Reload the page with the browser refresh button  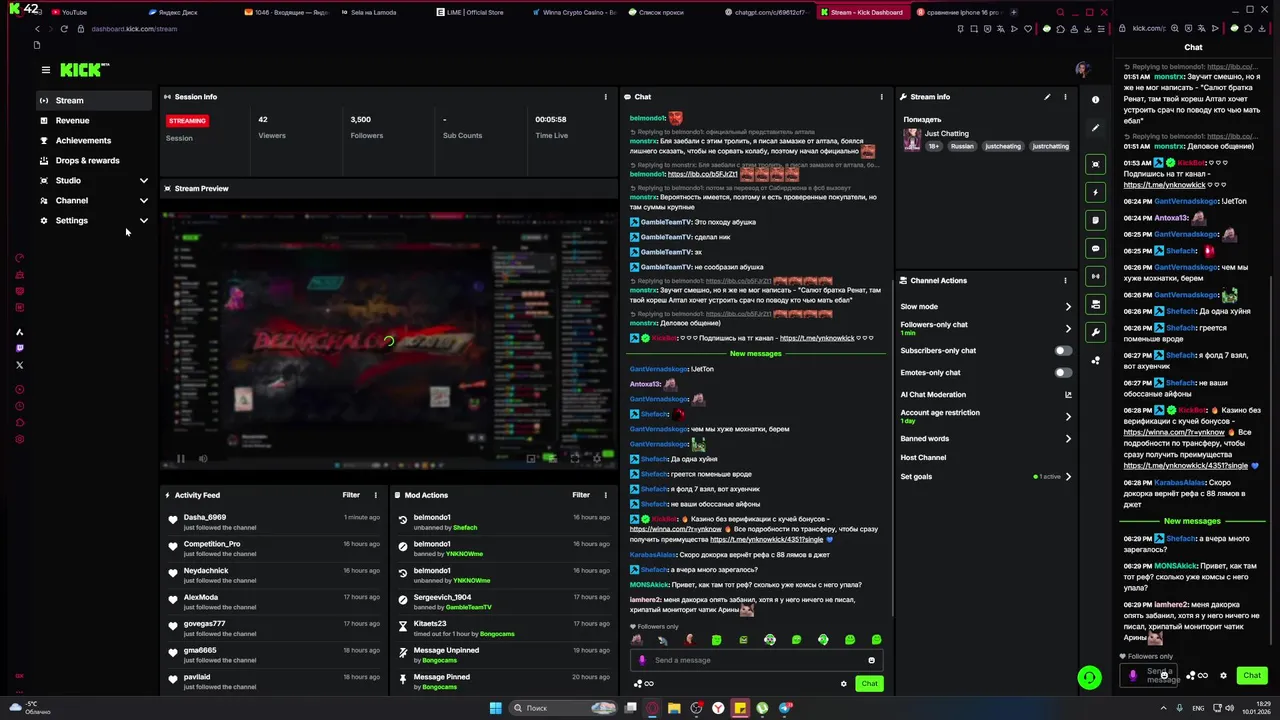tap(64, 29)
